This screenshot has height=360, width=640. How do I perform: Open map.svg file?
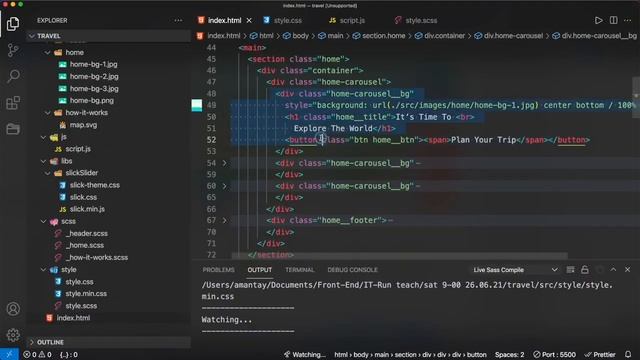83,125
